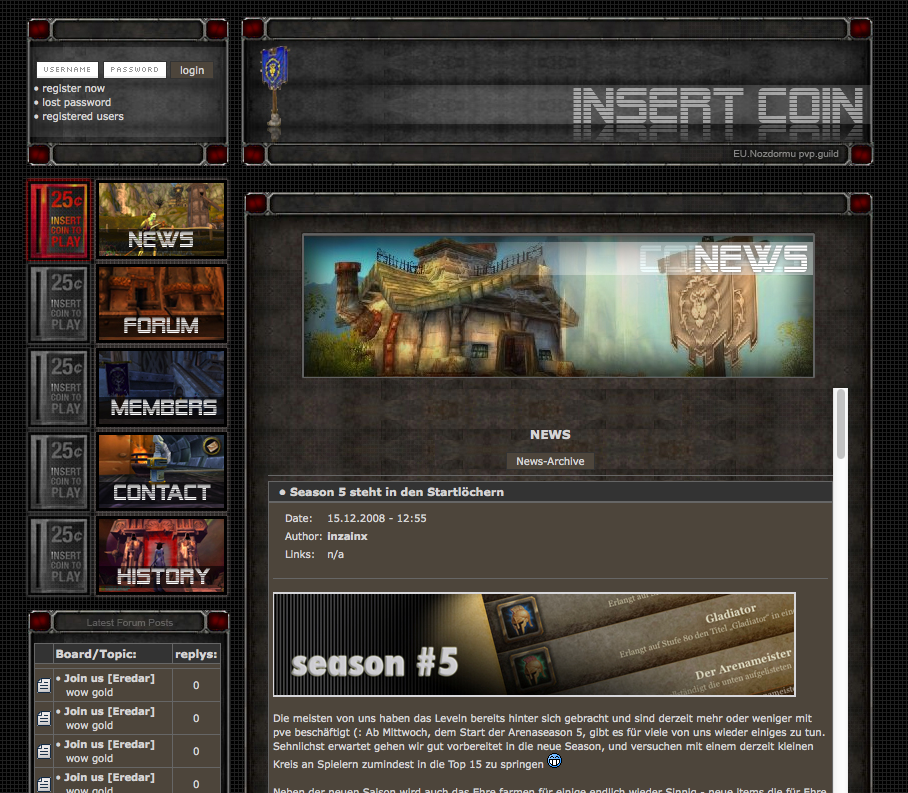Viewport: 908px width, 793px height.
Task: Click the News header banner image
Action: point(558,305)
